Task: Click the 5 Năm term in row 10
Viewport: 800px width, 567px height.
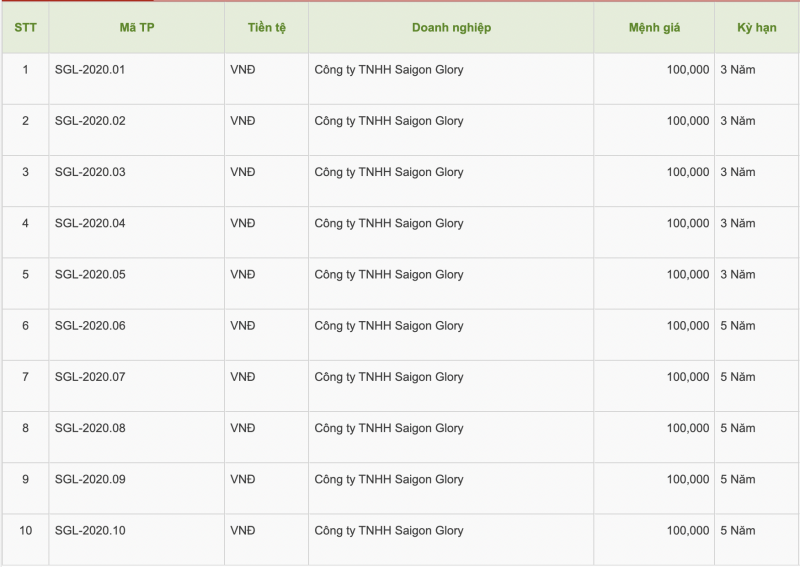Action: click(737, 530)
